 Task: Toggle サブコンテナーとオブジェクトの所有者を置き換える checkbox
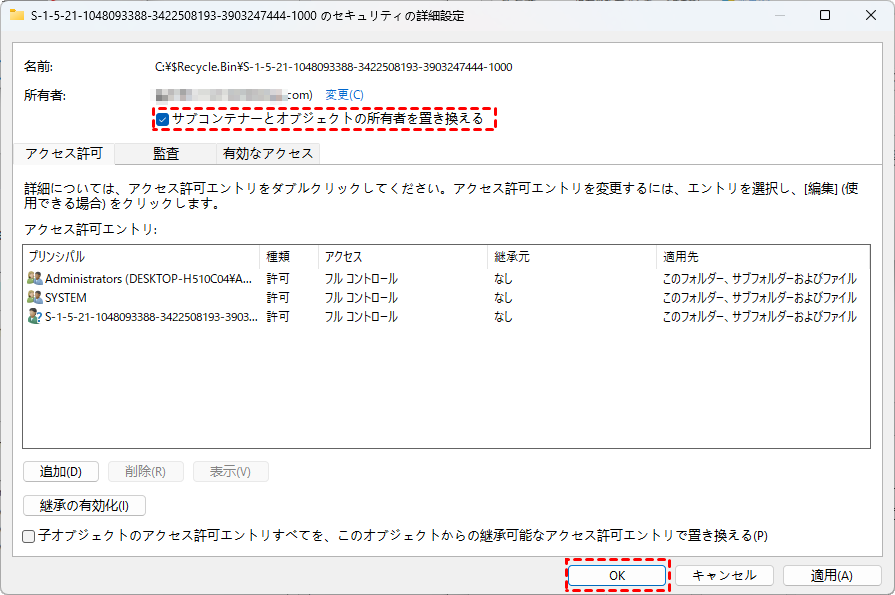point(162,119)
